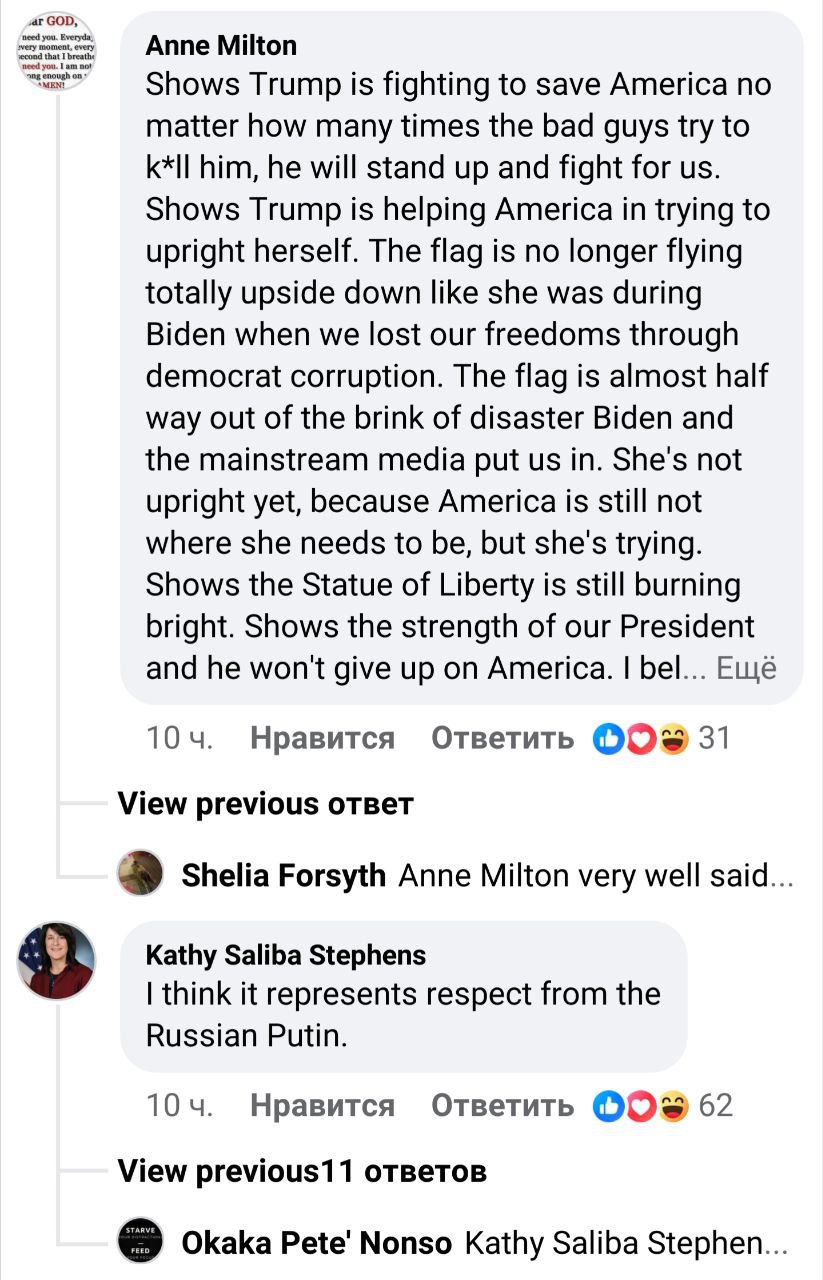Expand View previous ответ replies

[x=265, y=804]
